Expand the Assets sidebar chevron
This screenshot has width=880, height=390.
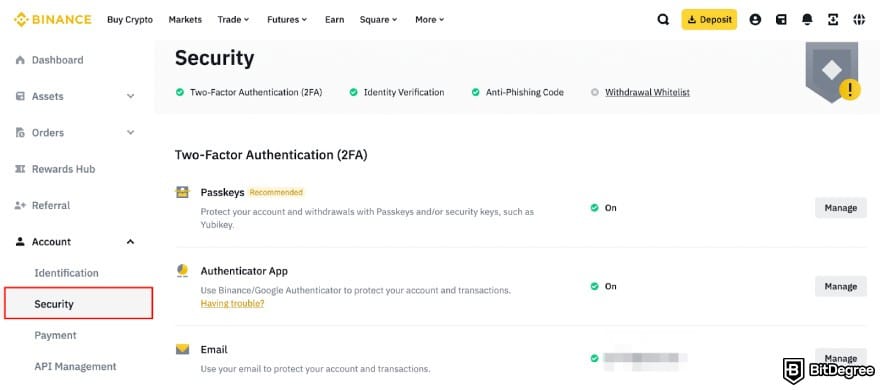tap(130, 97)
